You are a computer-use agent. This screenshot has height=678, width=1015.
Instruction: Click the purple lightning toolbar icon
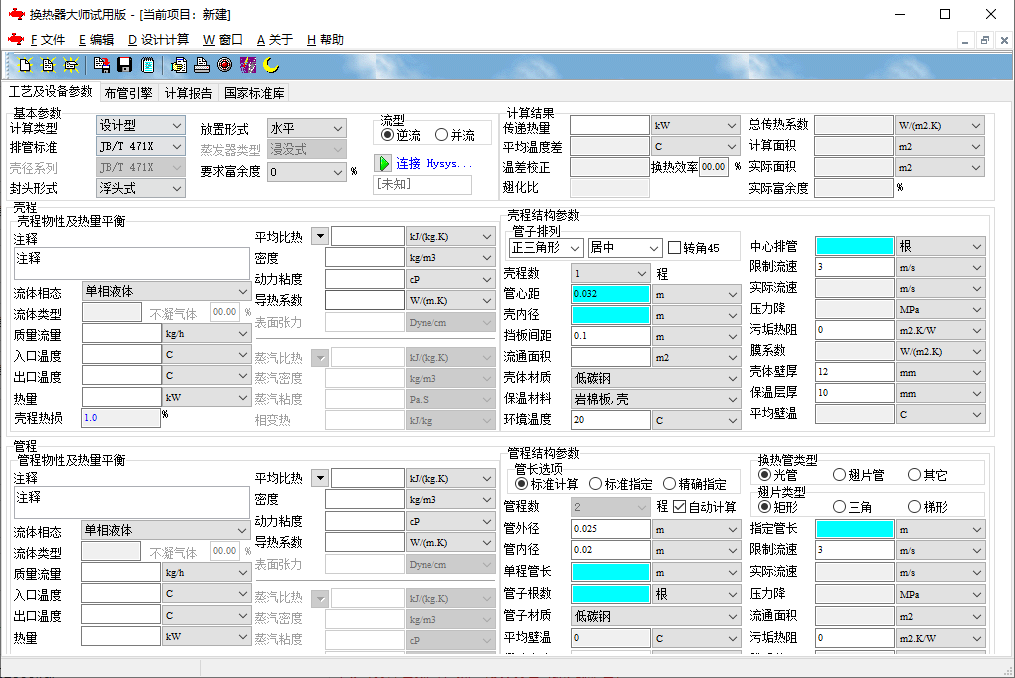point(248,66)
